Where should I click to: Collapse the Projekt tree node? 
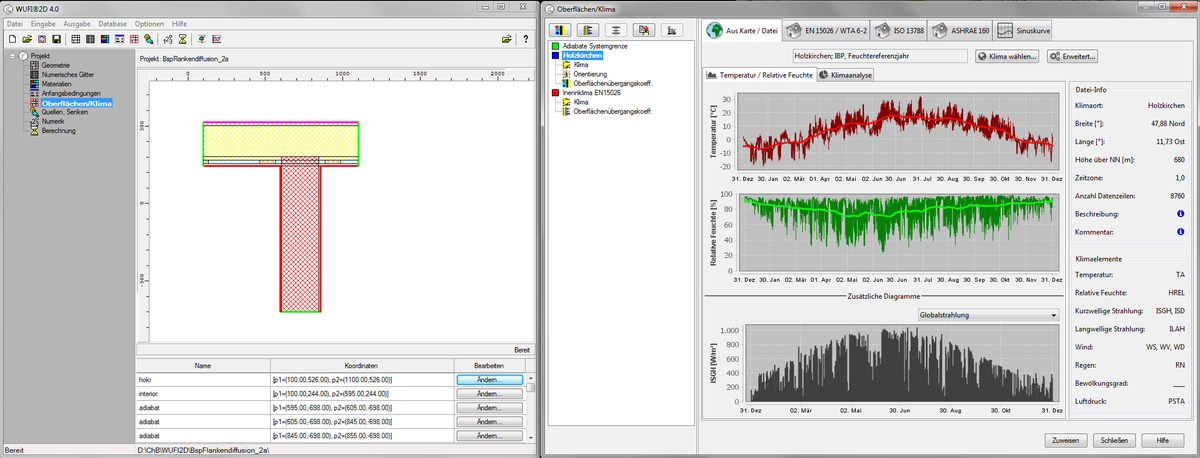12,56
